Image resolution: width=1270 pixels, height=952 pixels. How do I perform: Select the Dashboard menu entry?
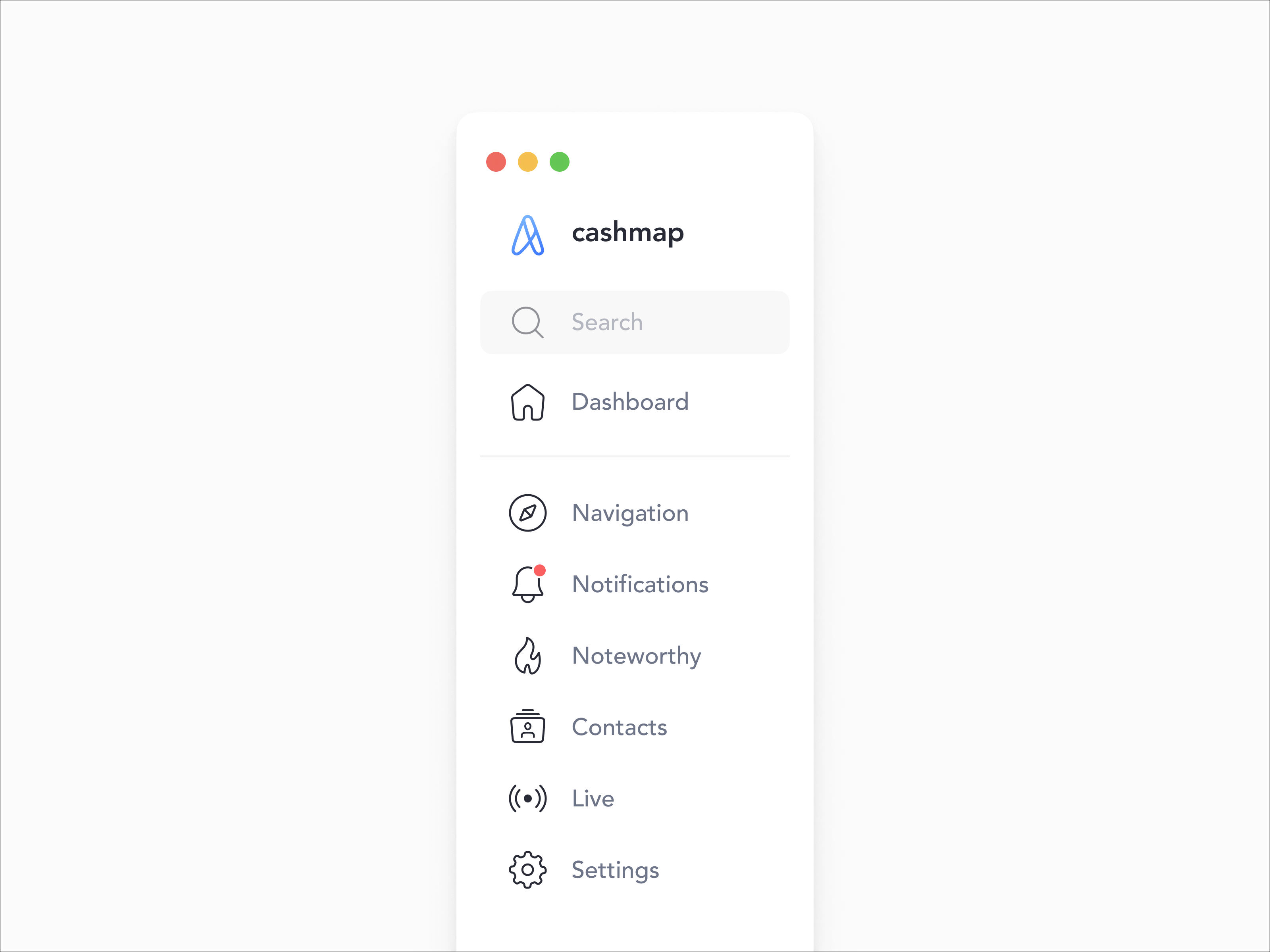click(x=630, y=402)
